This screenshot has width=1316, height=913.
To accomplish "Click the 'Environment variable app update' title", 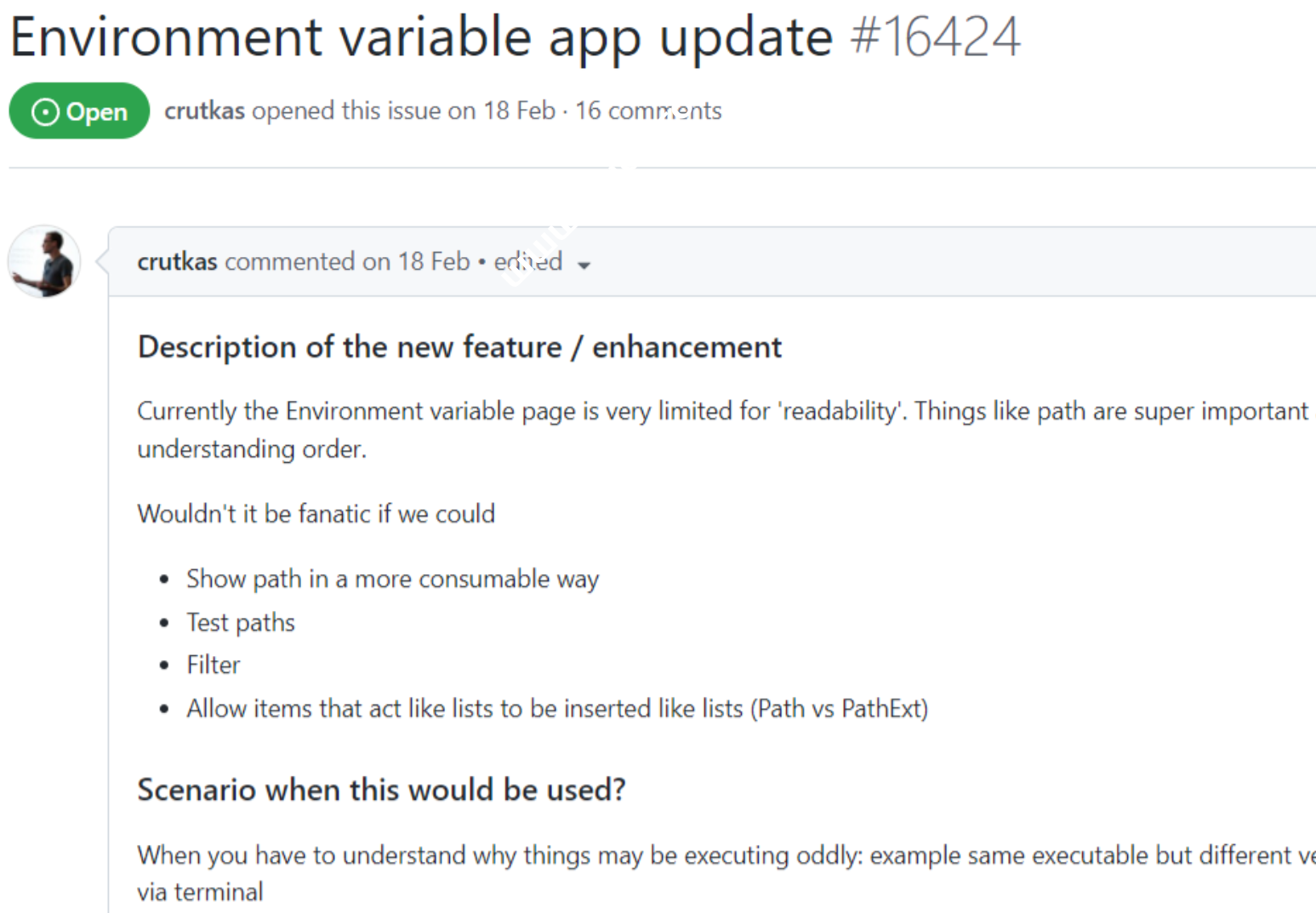I will coord(421,37).
